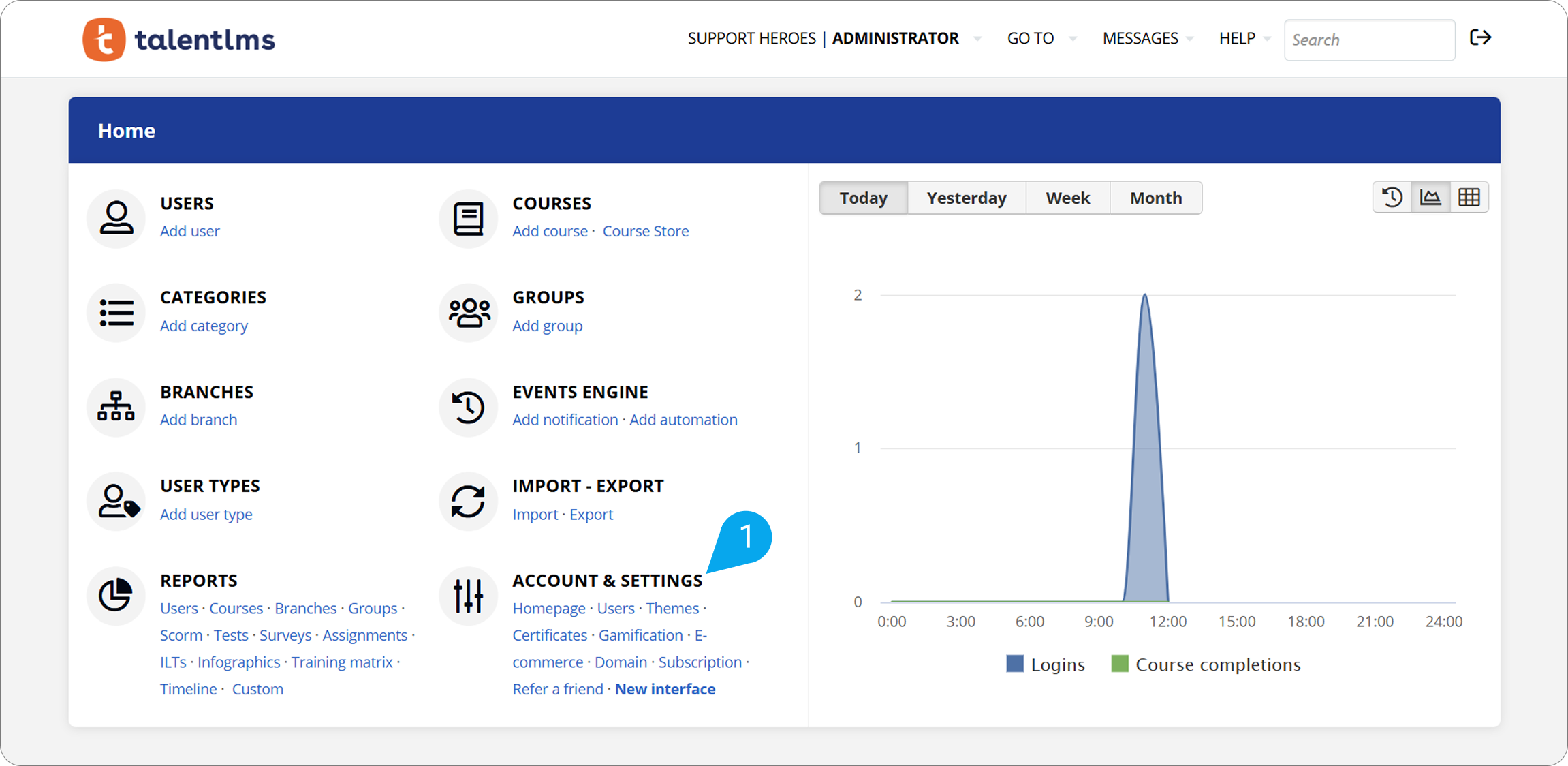Switch chart to table view
This screenshot has width=1568, height=766.
click(x=1469, y=198)
